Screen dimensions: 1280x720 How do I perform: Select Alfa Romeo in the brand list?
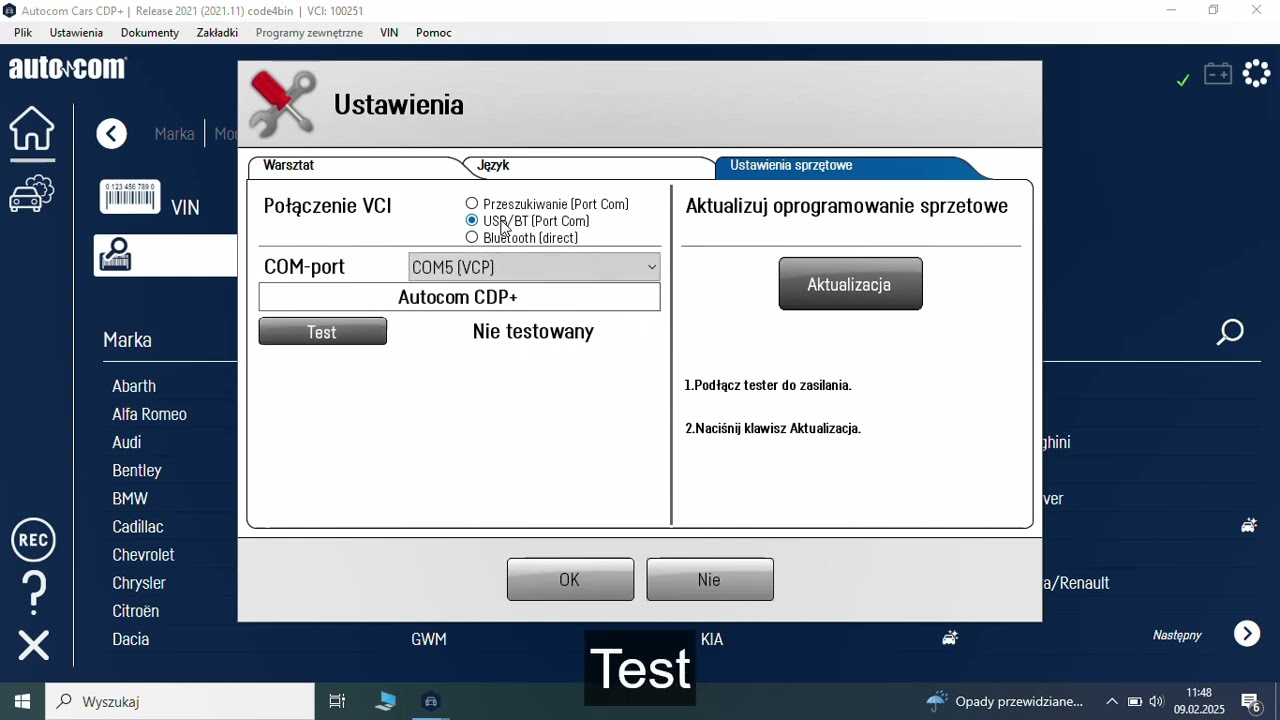(x=149, y=414)
